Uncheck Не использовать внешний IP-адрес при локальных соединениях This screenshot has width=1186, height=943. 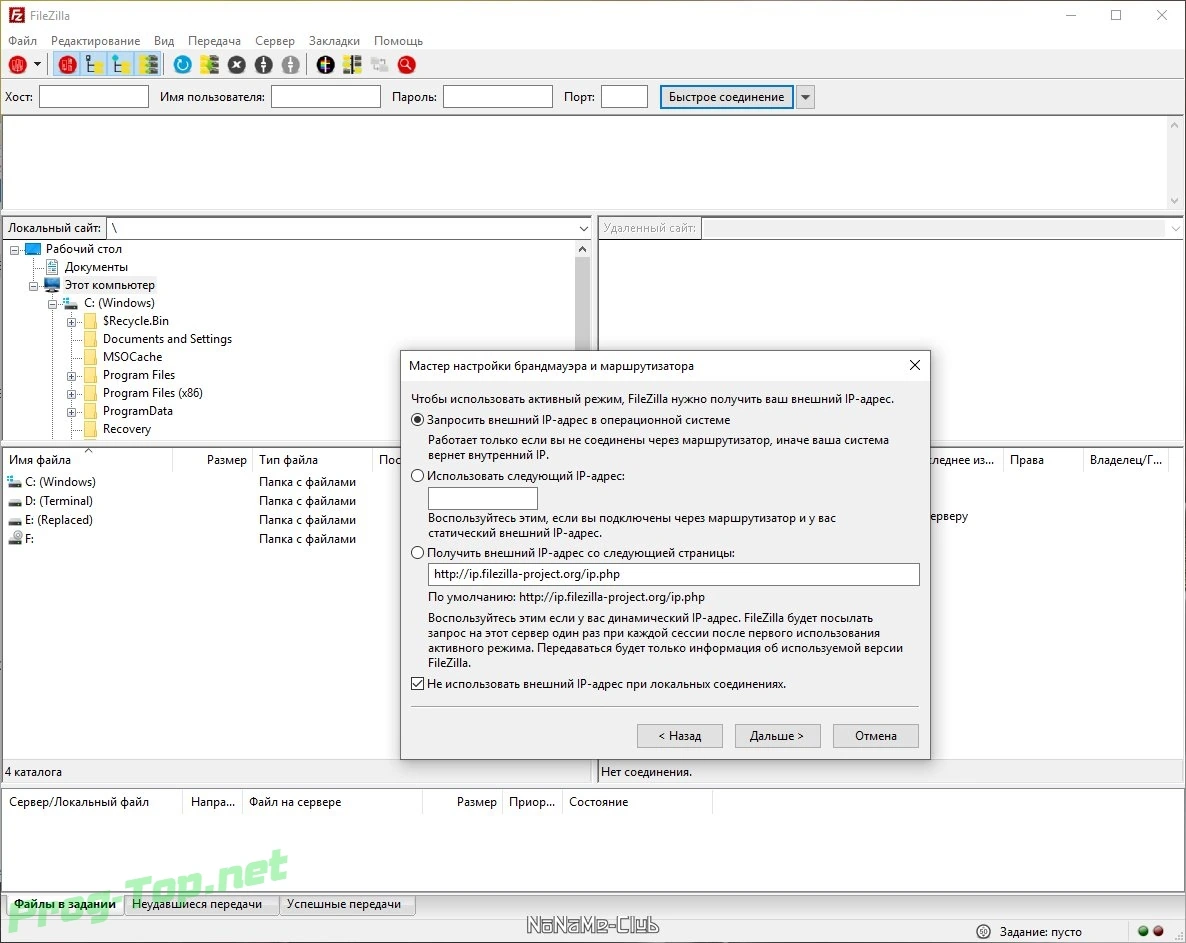(418, 684)
